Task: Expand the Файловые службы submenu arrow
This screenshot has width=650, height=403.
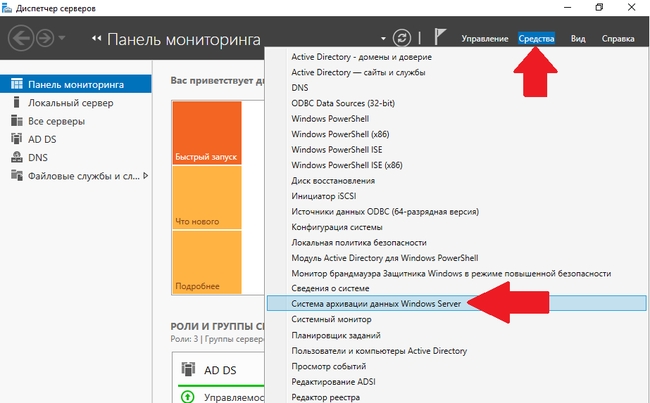Action: 146,175
